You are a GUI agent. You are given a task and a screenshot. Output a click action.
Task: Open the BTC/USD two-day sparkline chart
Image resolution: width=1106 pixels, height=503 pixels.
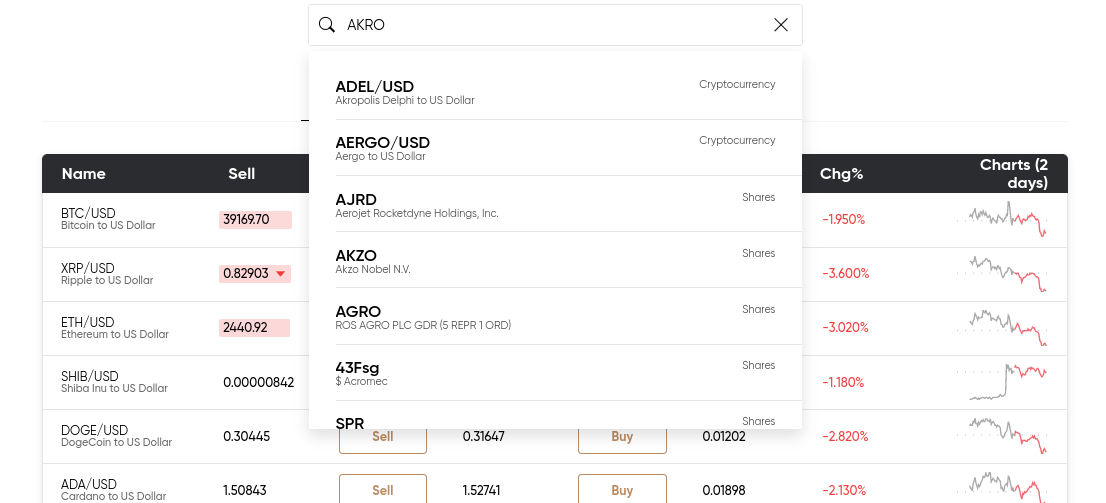[1002, 220]
